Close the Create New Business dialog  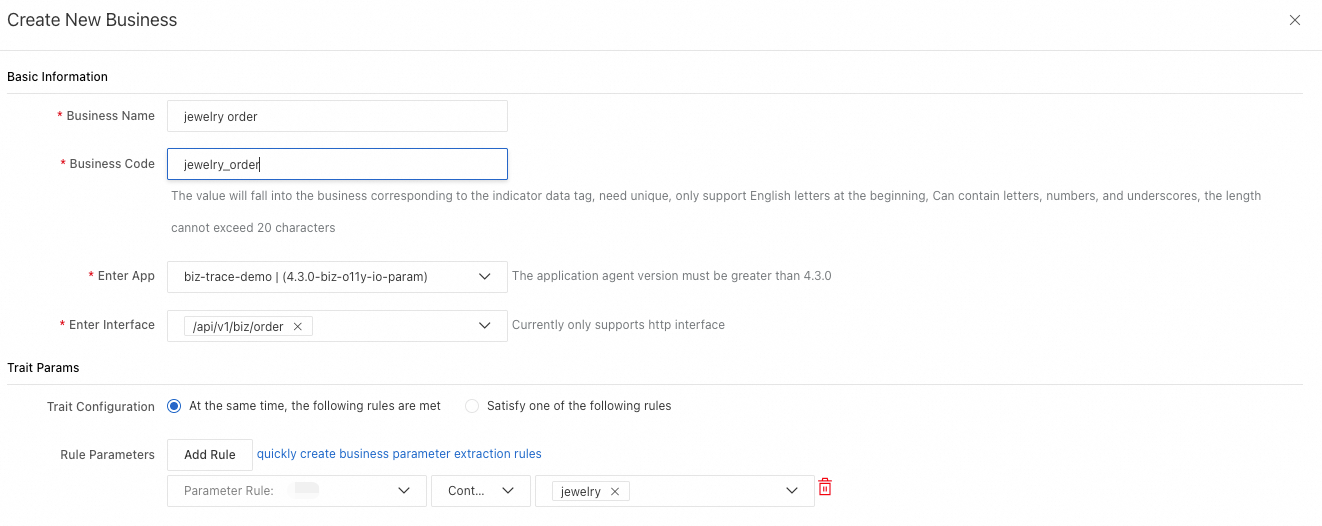1295,20
